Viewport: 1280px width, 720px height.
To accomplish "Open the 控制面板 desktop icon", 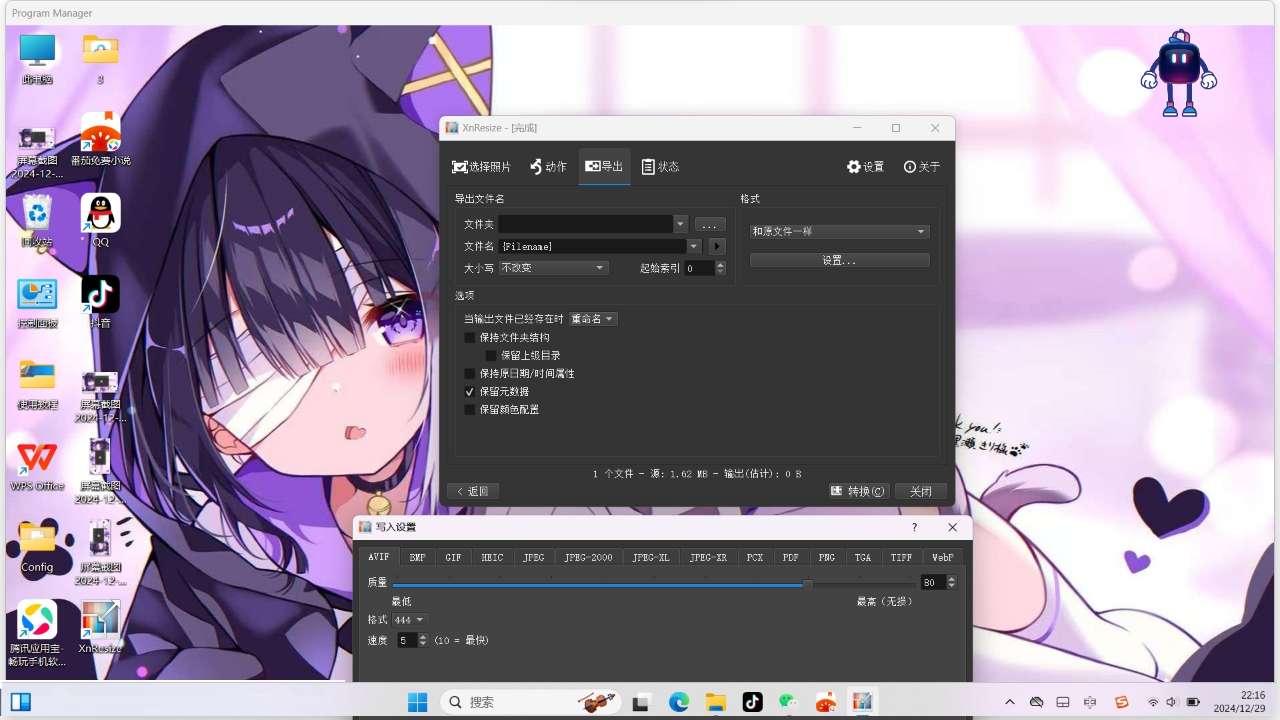I will point(38,303).
